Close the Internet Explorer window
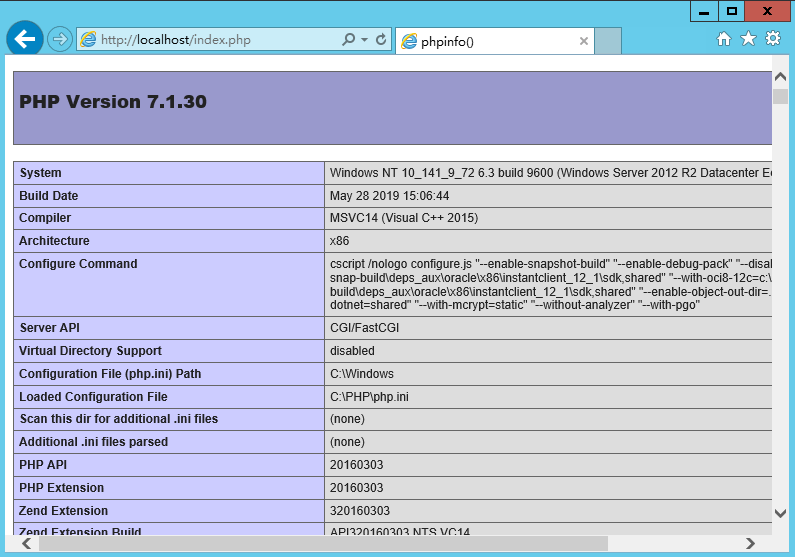The image size is (795, 557). (768, 11)
